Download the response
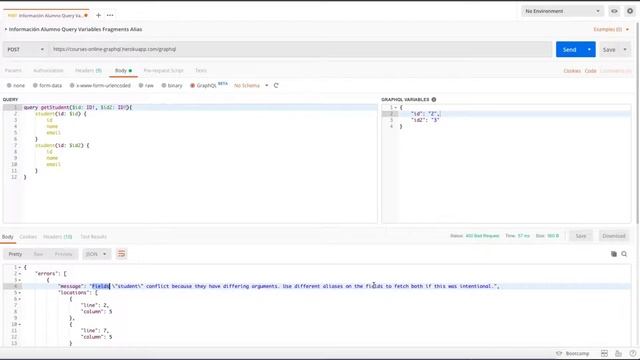Viewport: 640px width, 360px height. tap(613, 236)
